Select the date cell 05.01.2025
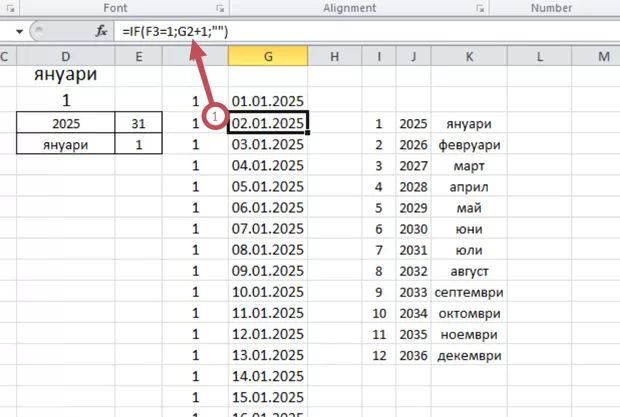The image size is (620, 417). tap(268, 186)
